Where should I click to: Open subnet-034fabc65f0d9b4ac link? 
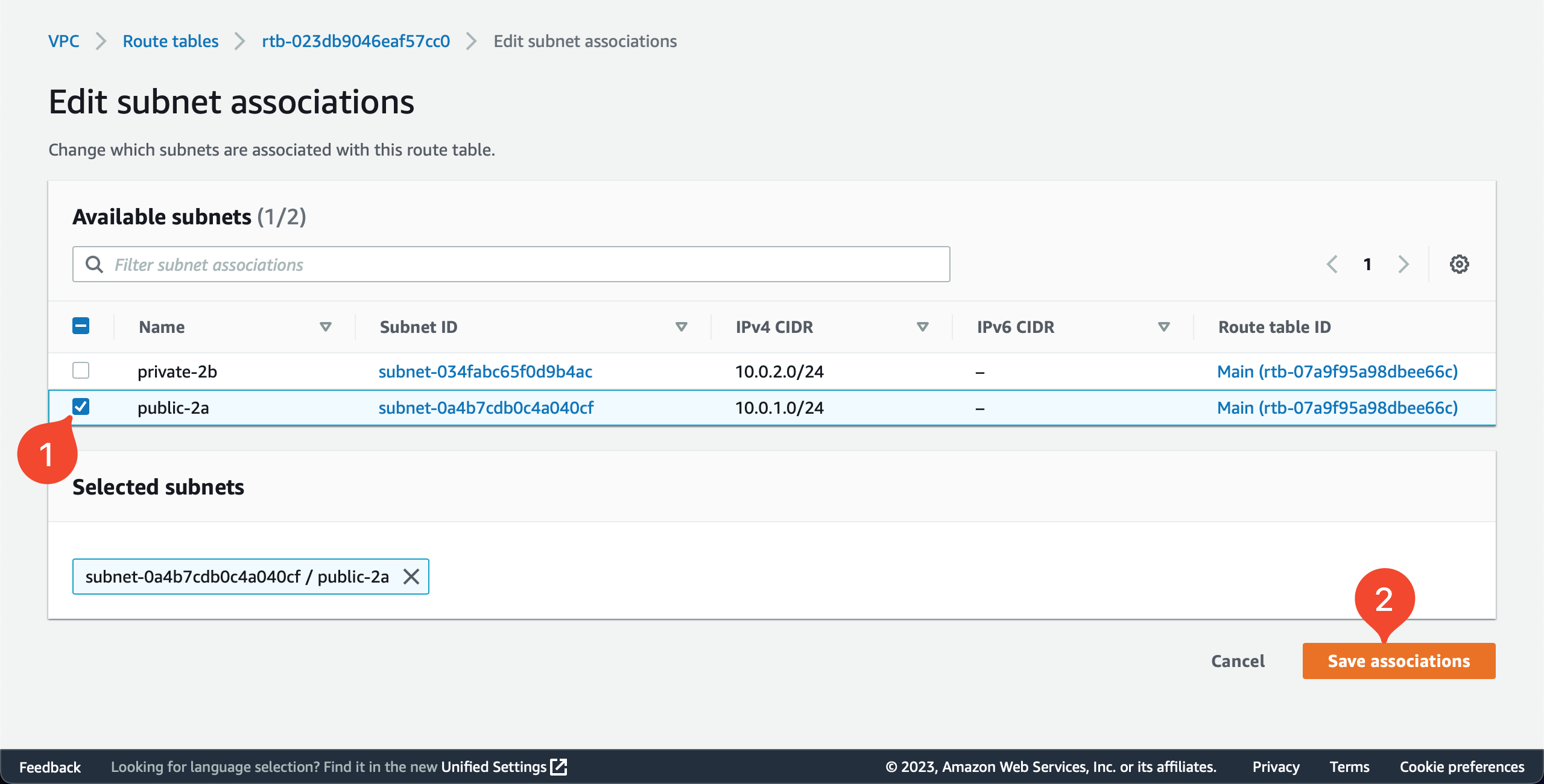485,371
